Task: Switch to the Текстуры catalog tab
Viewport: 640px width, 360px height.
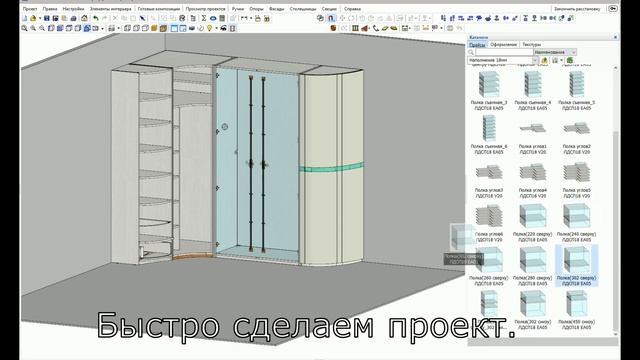Action: [x=531, y=44]
